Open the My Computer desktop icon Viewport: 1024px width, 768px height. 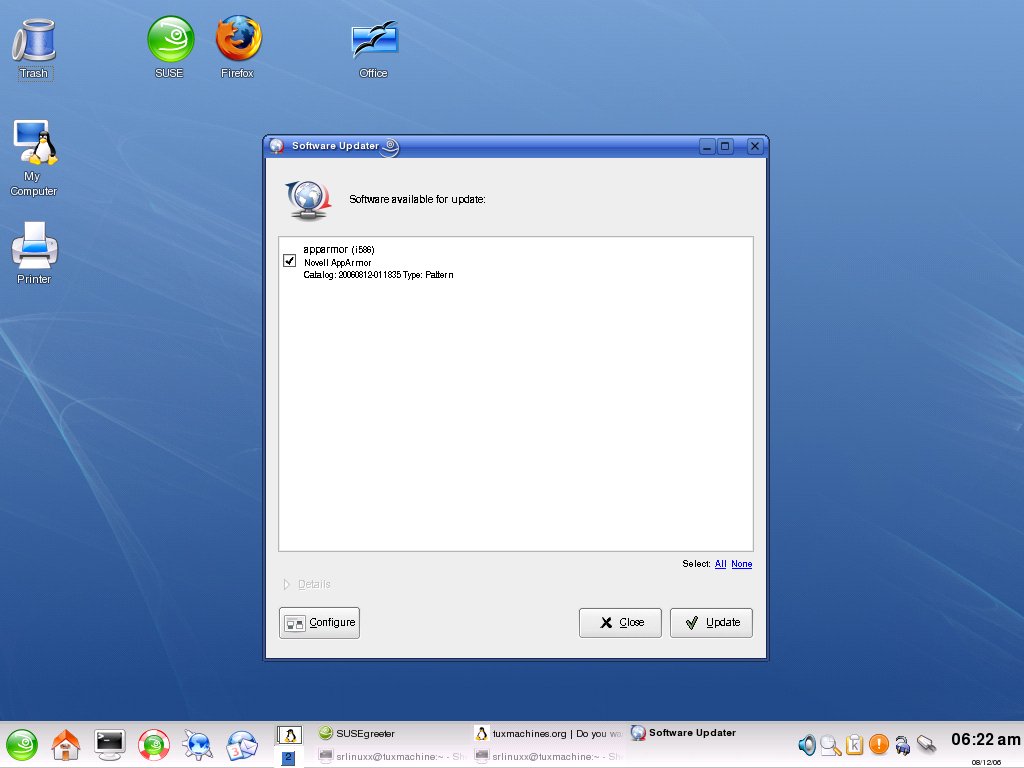(34, 157)
